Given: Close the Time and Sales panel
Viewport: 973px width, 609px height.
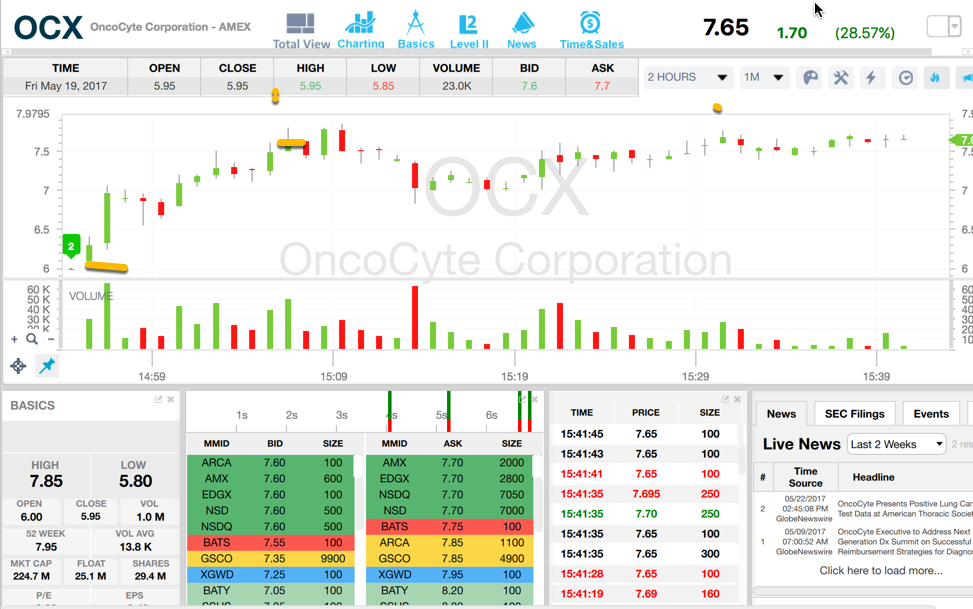Looking at the screenshot, I should click(x=737, y=400).
